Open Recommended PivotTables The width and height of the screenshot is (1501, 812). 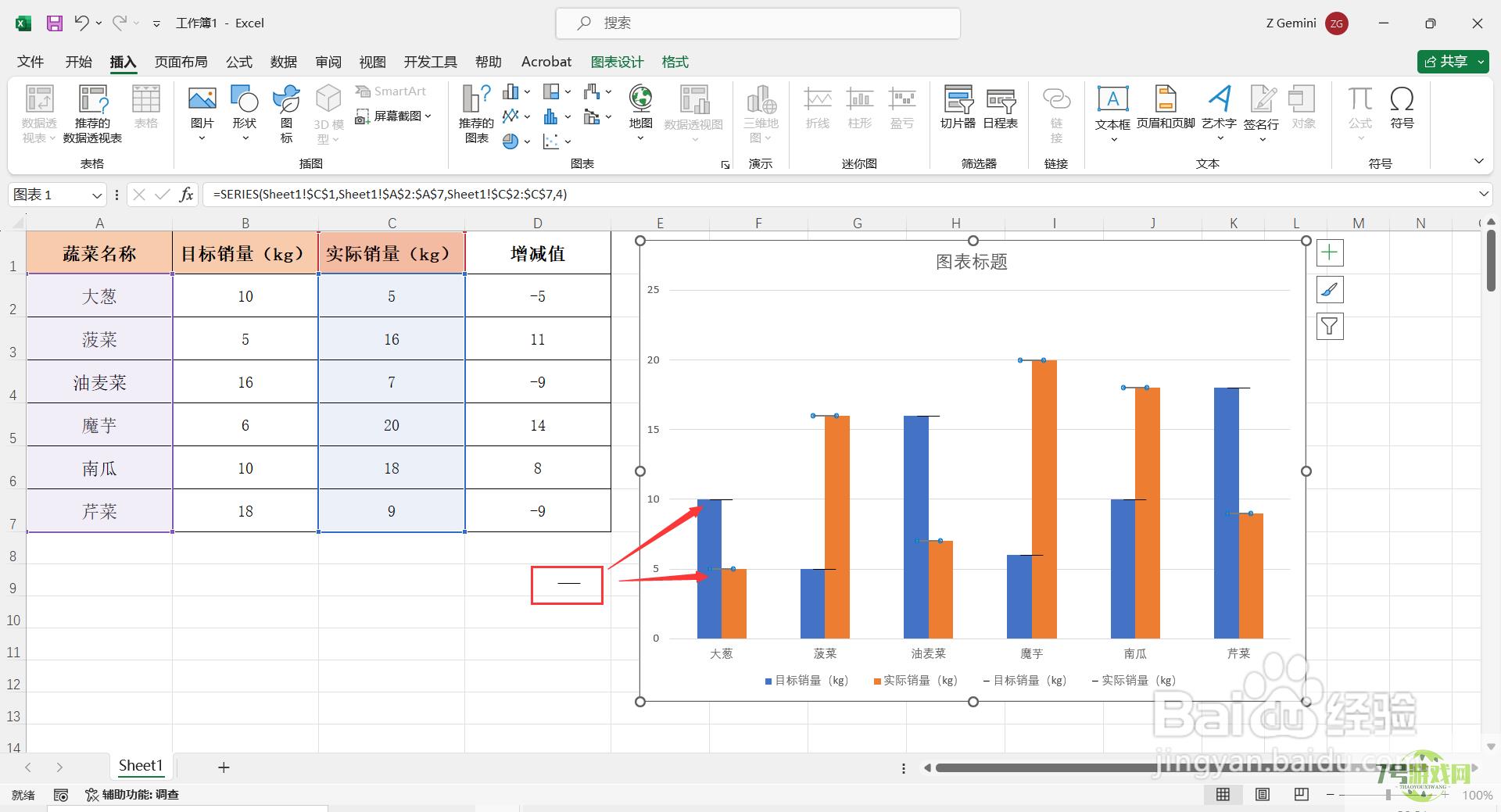click(x=92, y=114)
